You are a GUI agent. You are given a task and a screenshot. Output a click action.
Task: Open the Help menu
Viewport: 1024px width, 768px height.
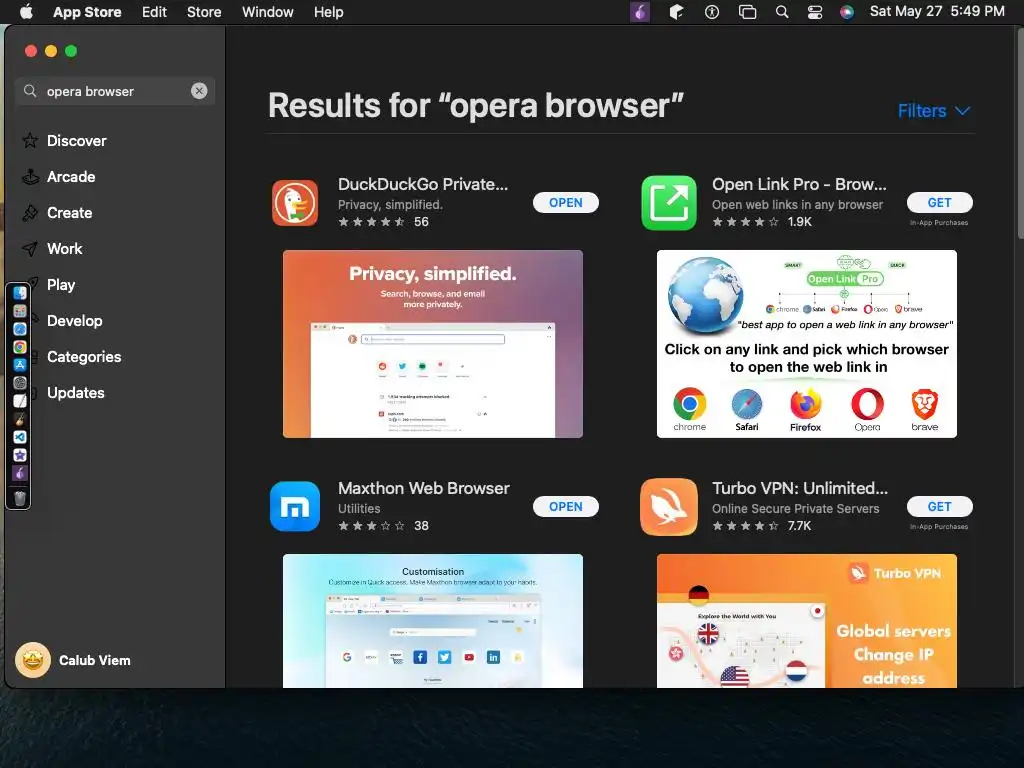[x=328, y=12]
